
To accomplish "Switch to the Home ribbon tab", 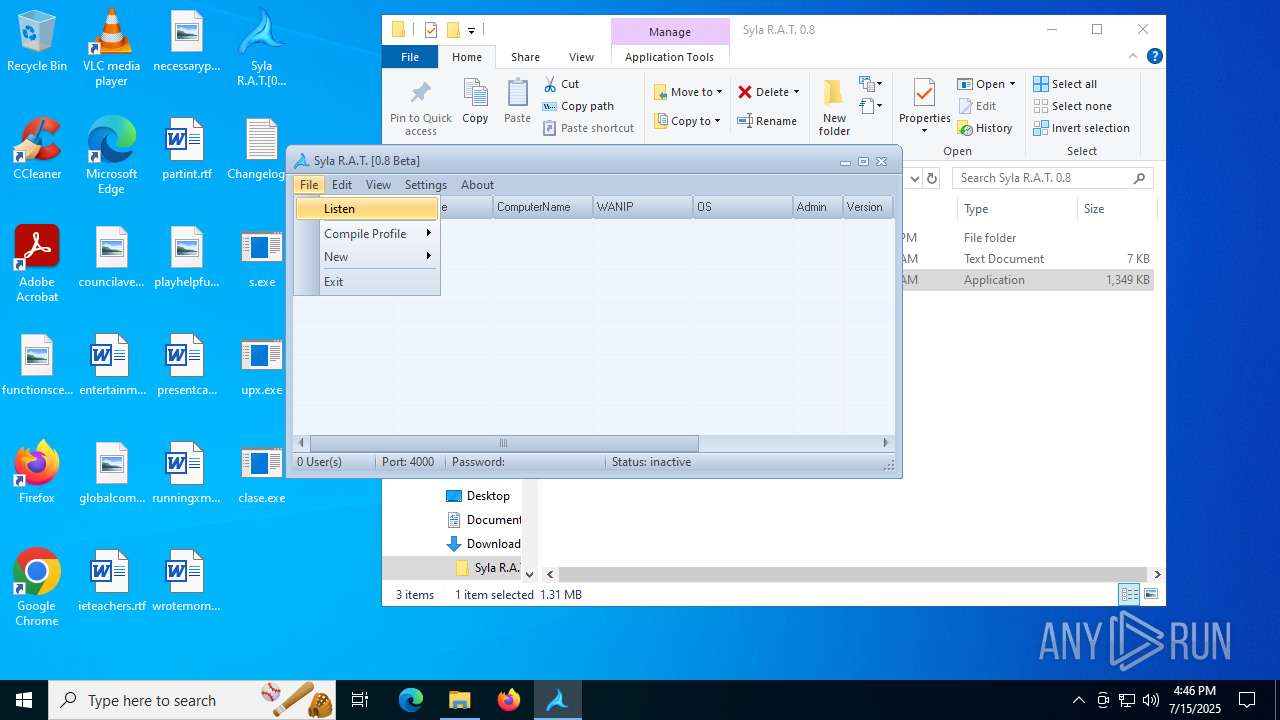I will [x=467, y=57].
